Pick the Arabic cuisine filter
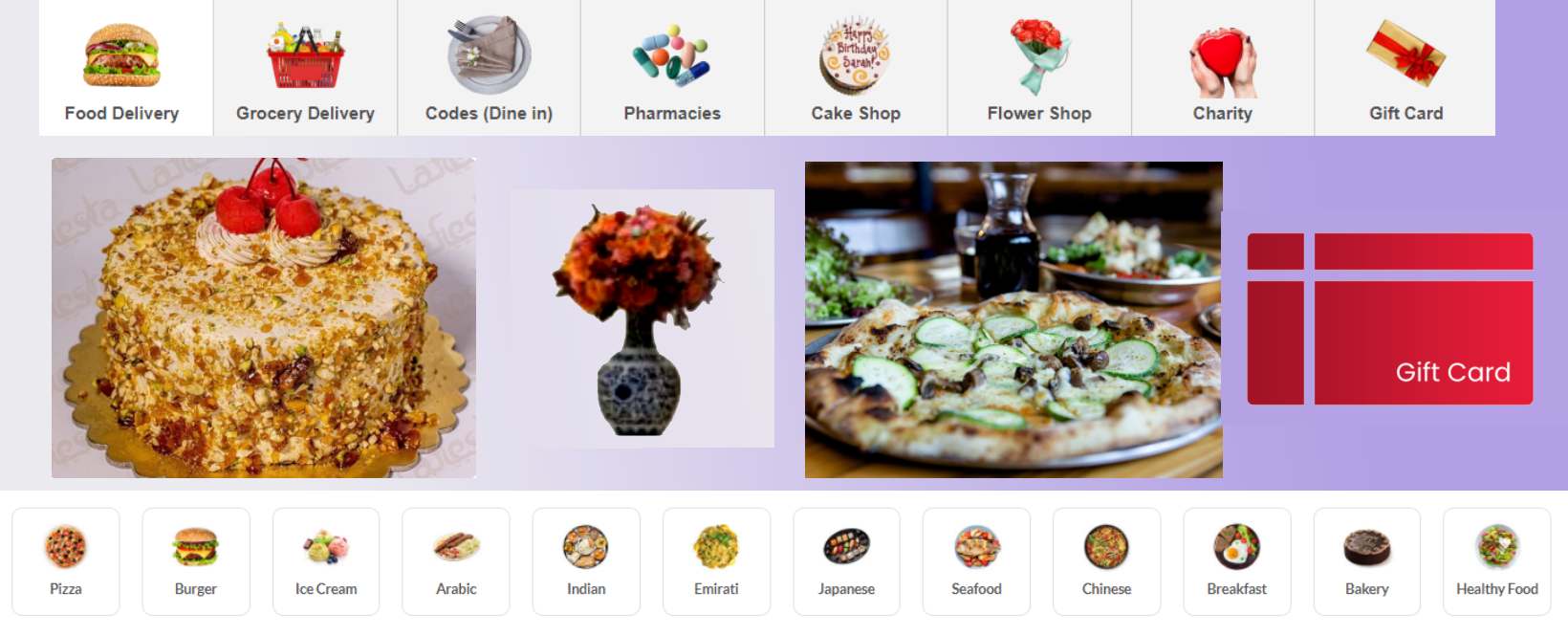Image resolution: width=1568 pixels, height=635 pixels. 456,561
